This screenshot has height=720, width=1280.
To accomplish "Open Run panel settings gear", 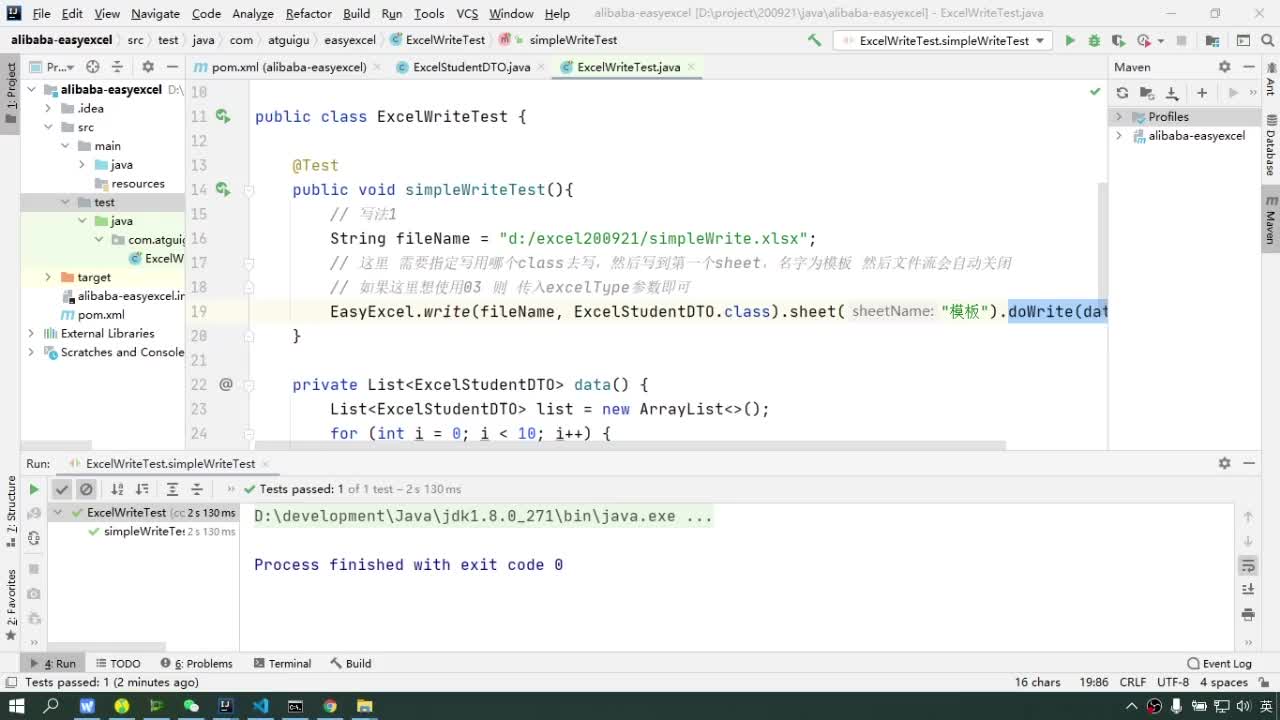I will (1224, 463).
